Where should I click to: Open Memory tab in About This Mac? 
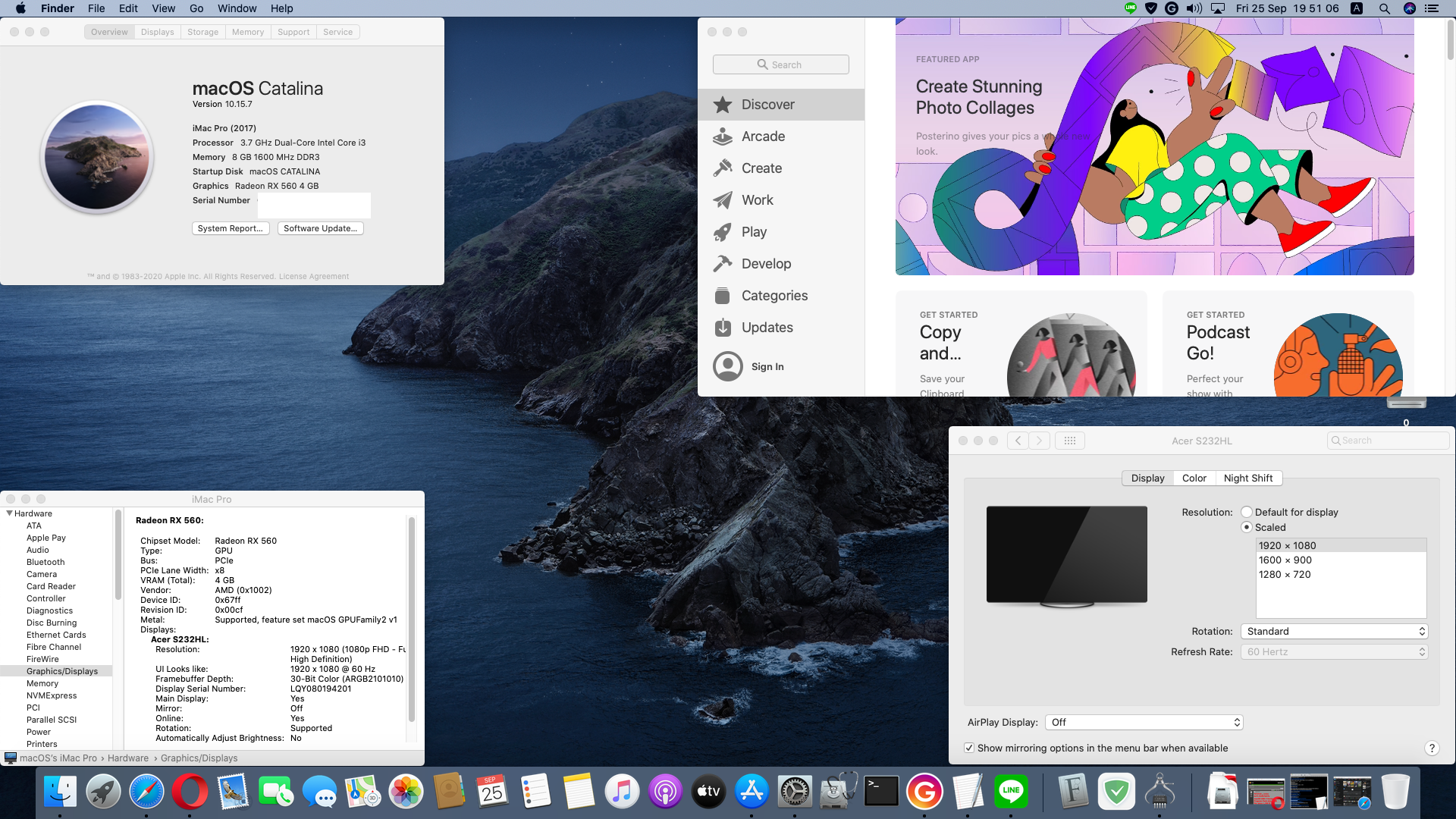point(248,32)
